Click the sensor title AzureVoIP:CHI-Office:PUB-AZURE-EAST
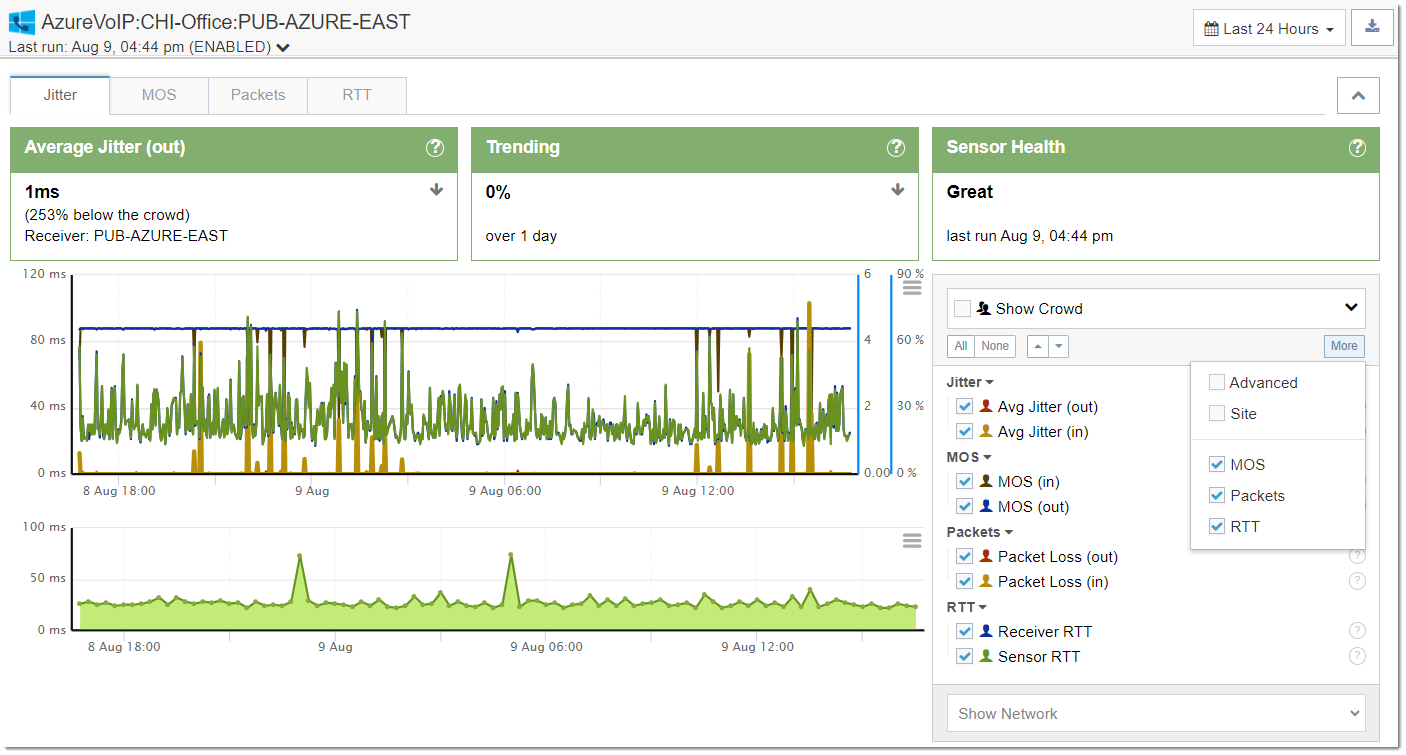The height and width of the screenshot is (755, 1406). click(x=226, y=22)
